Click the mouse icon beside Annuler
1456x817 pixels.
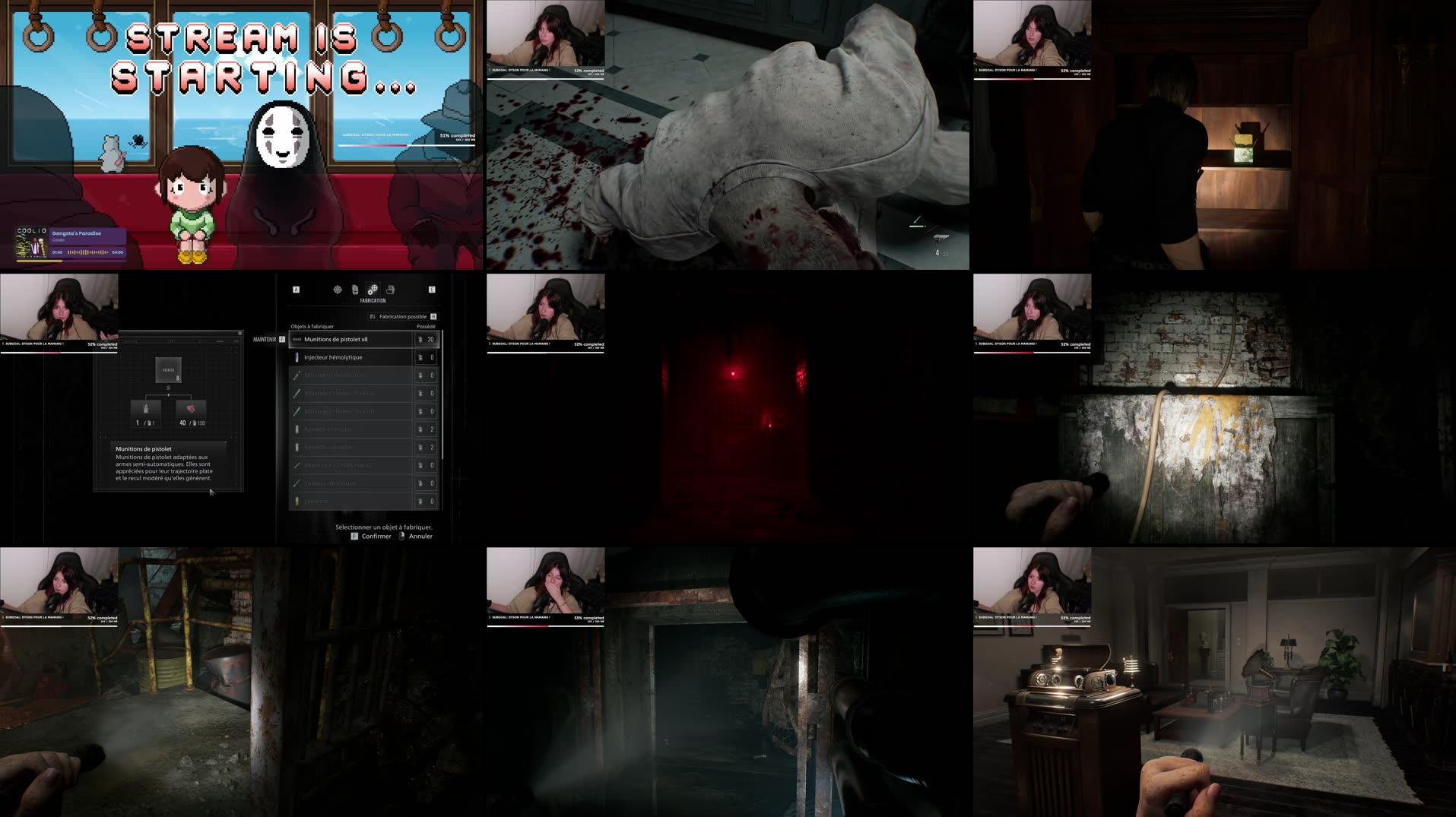[x=402, y=537]
